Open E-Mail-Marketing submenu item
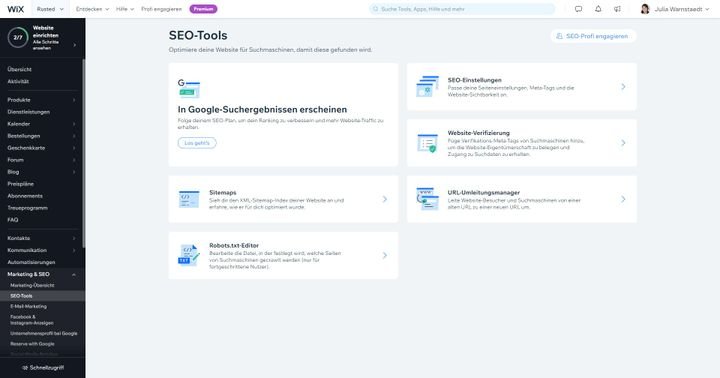720x378 pixels. (x=28, y=306)
